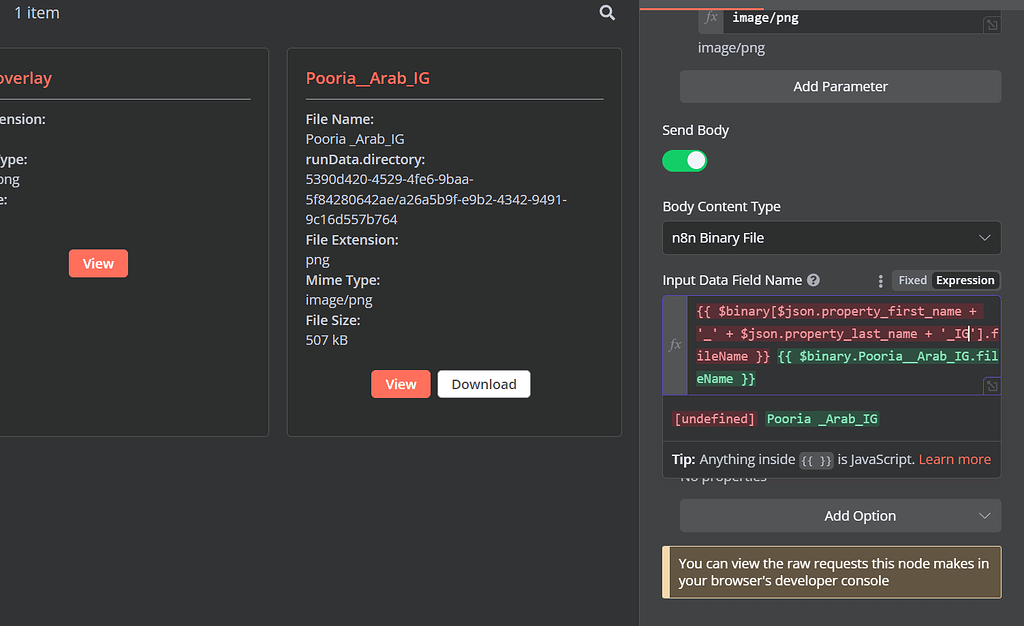Switch field mode to Fixed
This screenshot has width=1024, height=626.
tap(912, 280)
